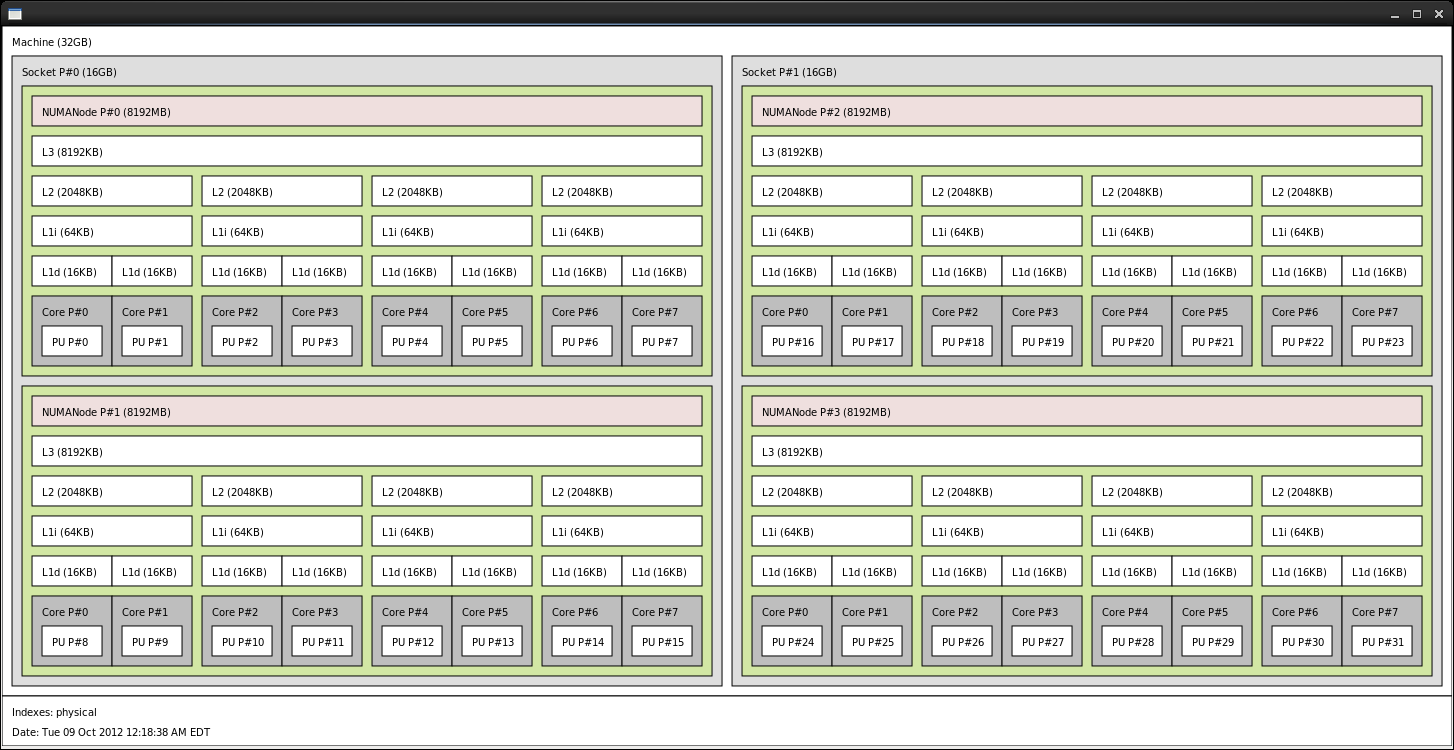Minimize the topology window
1454x750 pixels.
click(1395, 14)
